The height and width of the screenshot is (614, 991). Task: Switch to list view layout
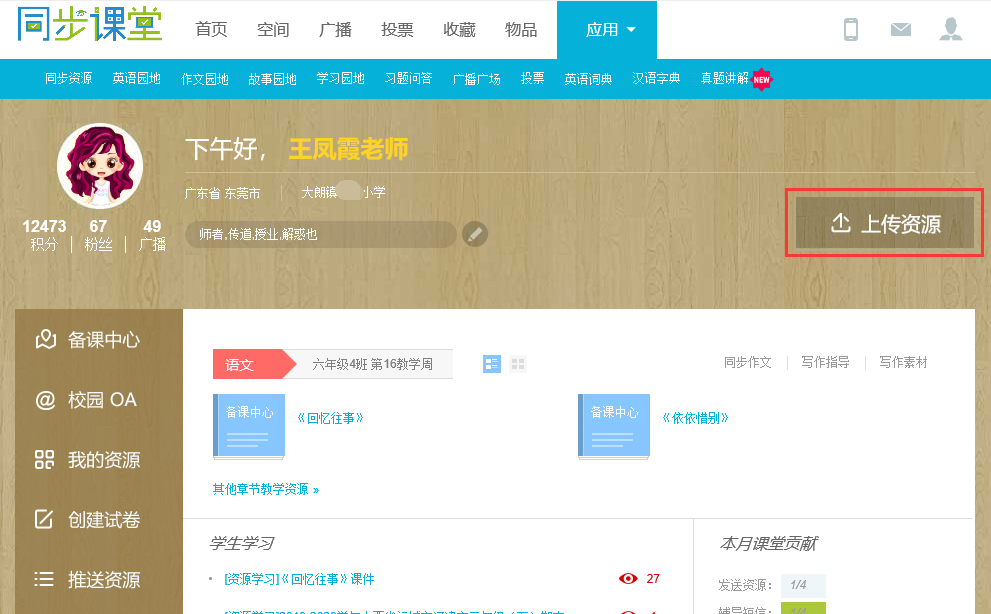[x=492, y=364]
